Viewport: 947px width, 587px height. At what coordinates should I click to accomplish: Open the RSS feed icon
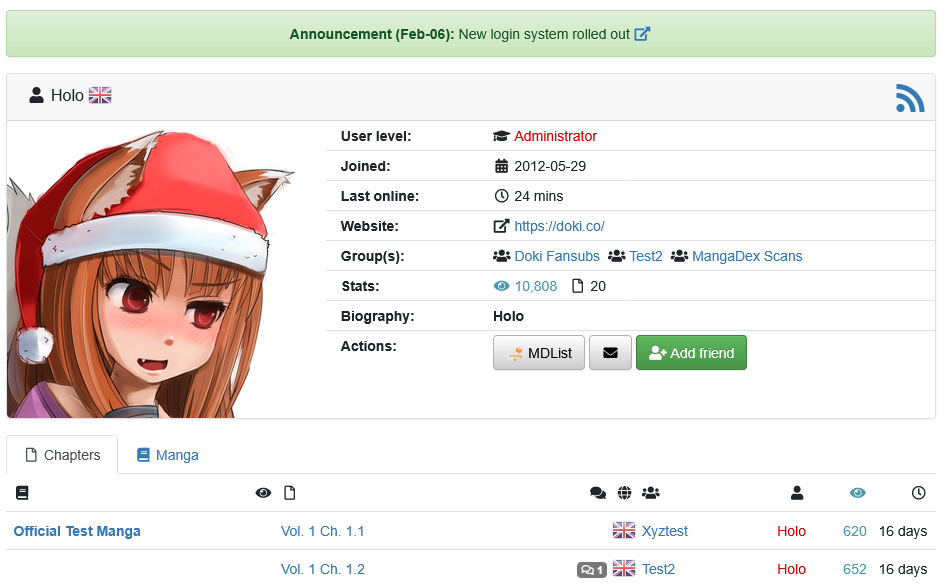click(910, 98)
